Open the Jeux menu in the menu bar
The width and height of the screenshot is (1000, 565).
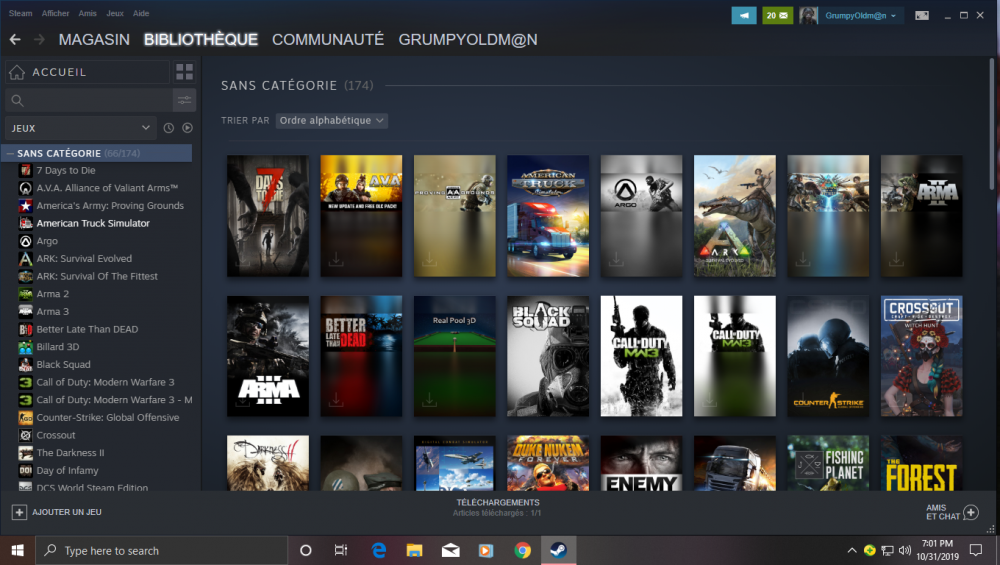115,13
